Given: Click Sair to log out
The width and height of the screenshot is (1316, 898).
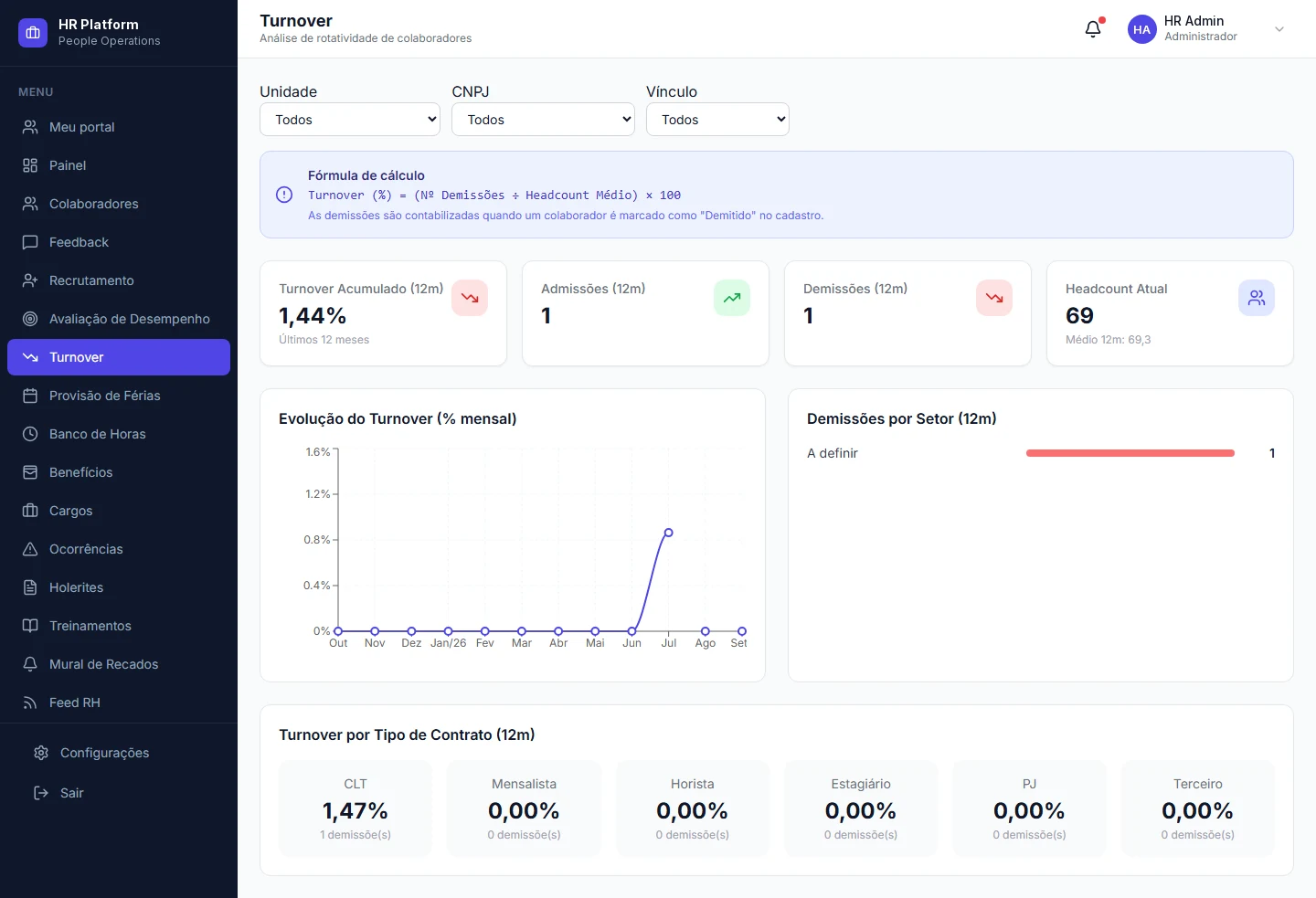Looking at the screenshot, I should (119, 793).
